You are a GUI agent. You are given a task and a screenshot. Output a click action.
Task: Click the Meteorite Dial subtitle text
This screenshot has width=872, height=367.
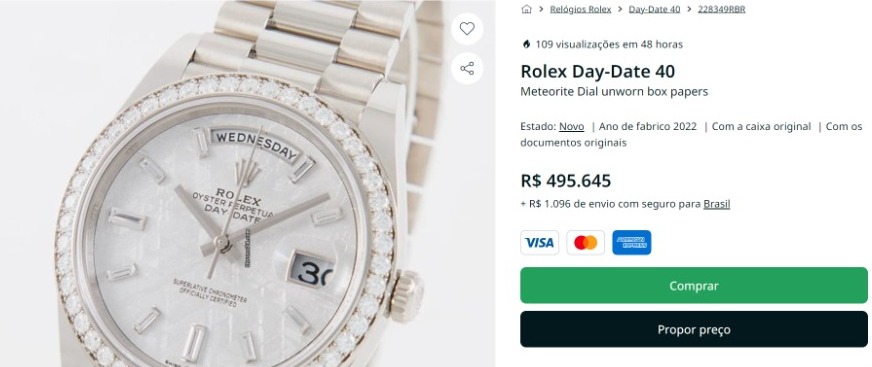tap(614, 92)
